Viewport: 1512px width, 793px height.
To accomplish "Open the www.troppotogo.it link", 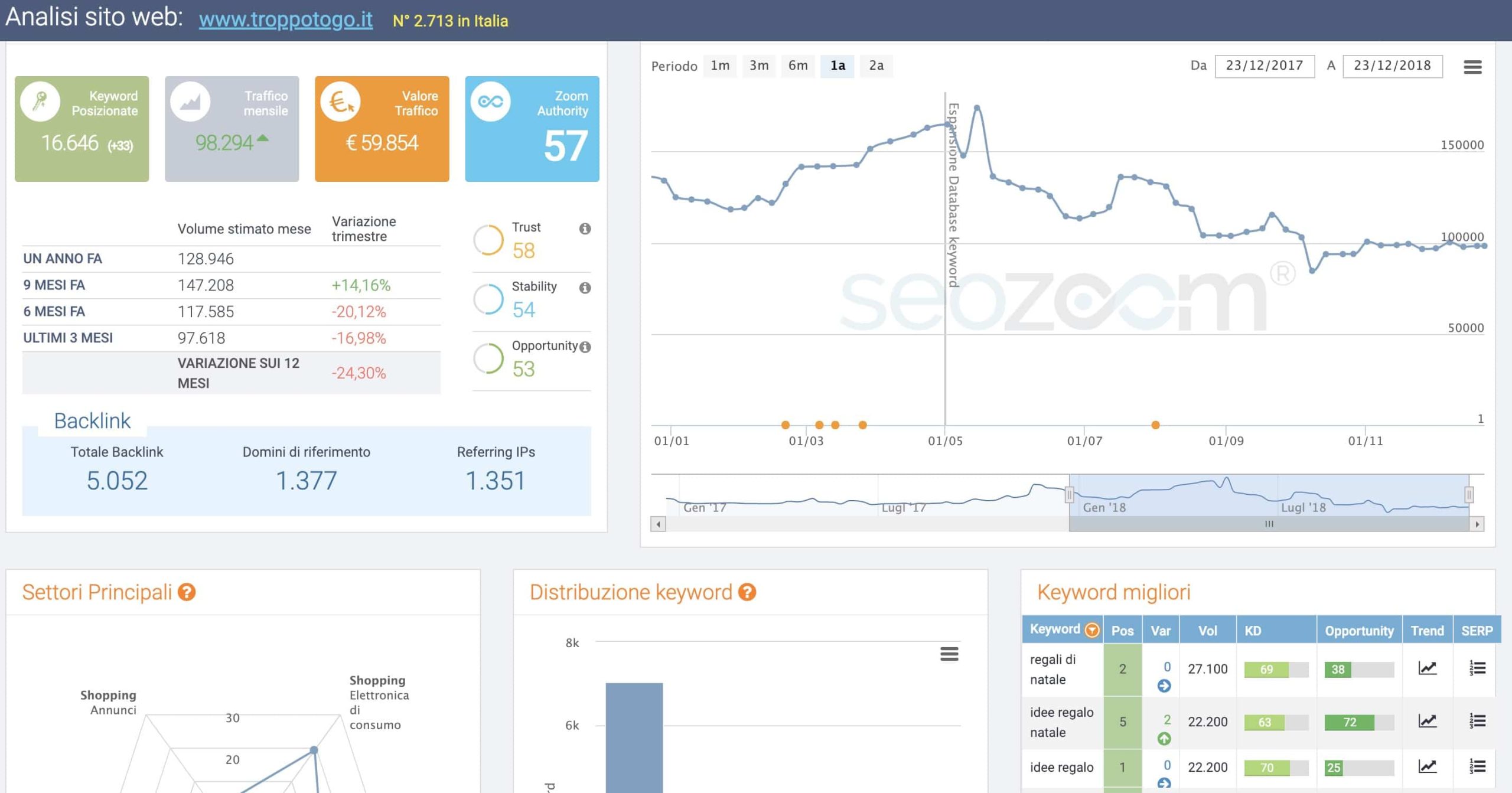I will click(x=286, y=19).
